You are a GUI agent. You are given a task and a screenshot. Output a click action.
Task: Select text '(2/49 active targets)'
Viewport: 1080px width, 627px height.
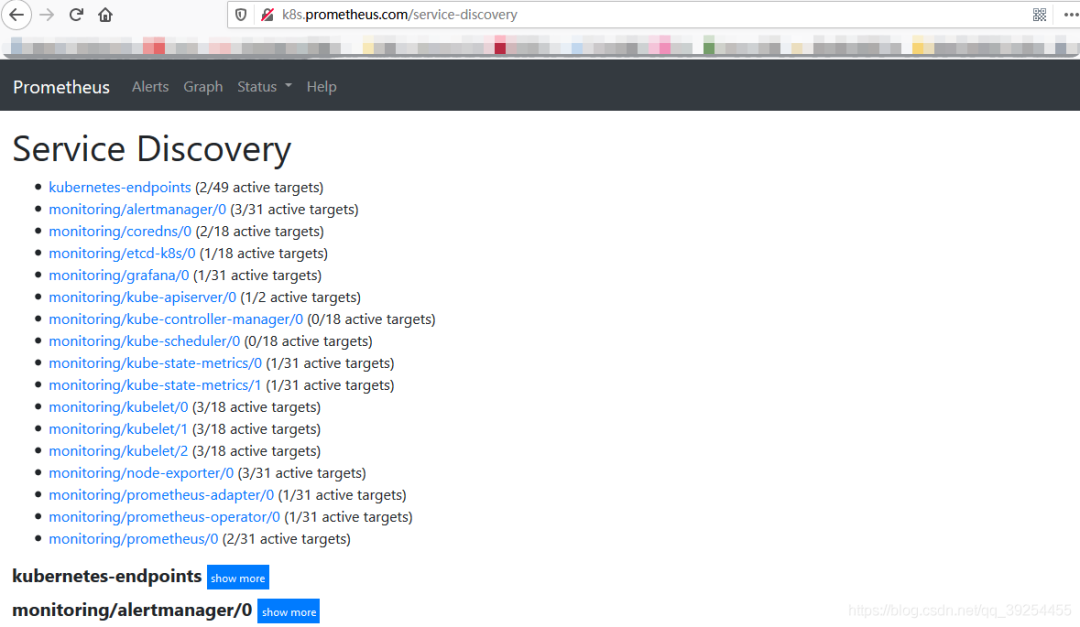tap(259, 187)
